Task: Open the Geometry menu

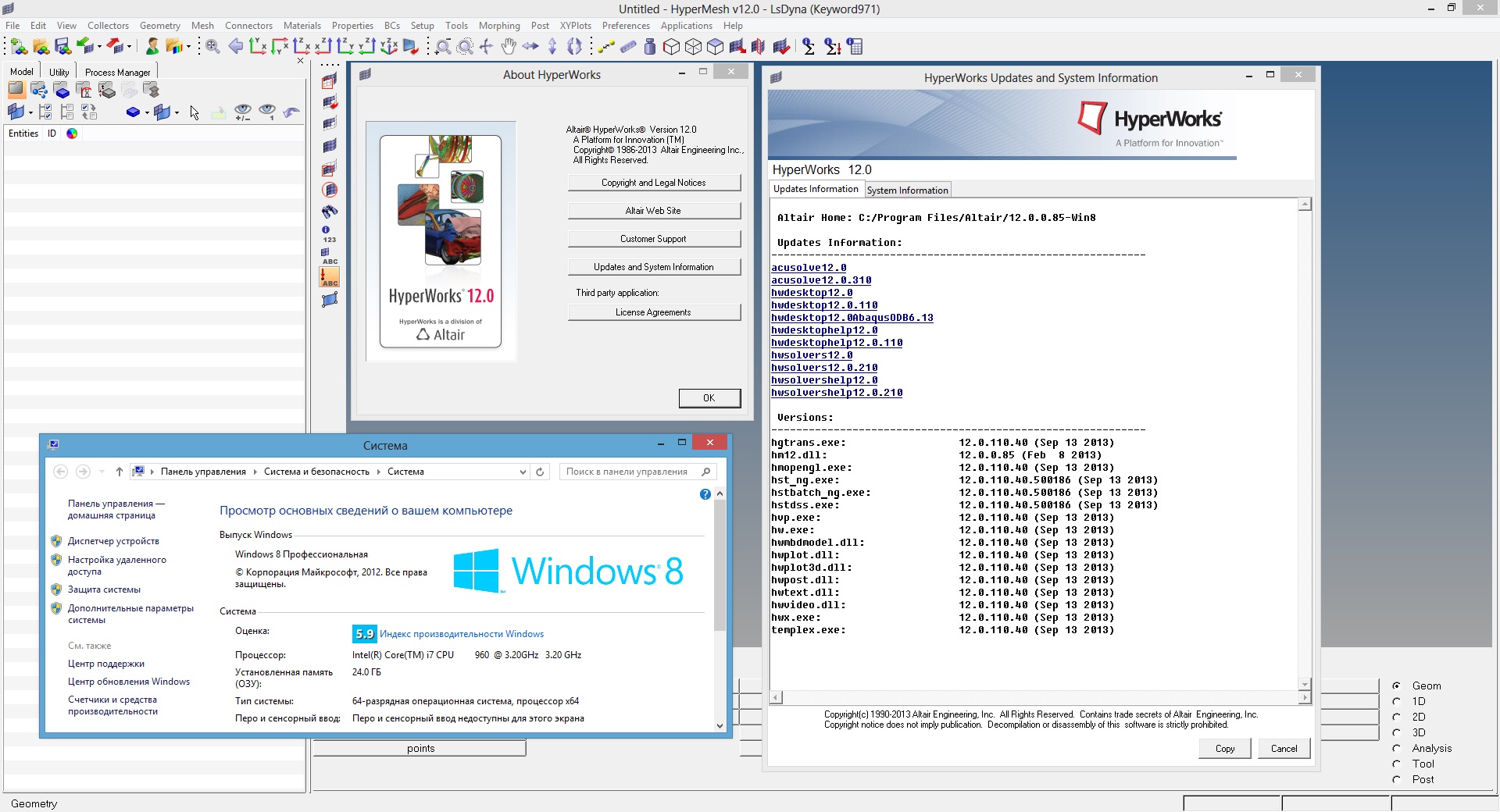Action: pos(160,26)
